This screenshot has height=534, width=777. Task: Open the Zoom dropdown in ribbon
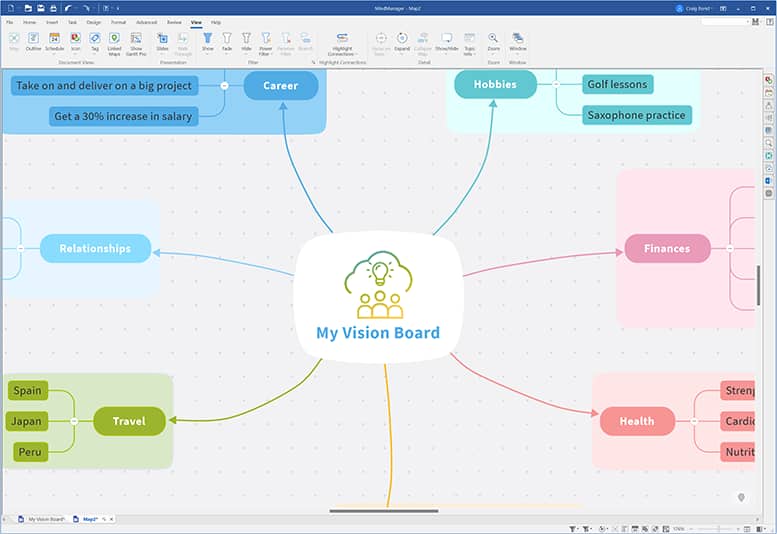click(493, 42)
